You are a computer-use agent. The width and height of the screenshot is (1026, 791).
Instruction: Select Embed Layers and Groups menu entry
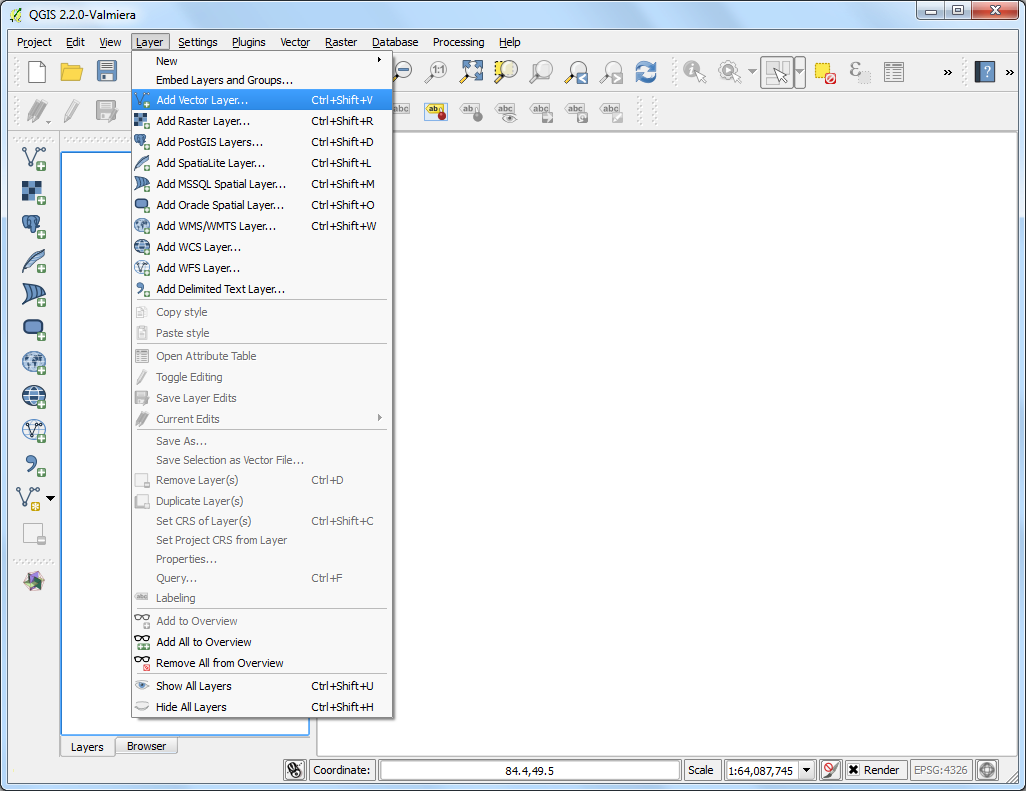pos(262,80)
